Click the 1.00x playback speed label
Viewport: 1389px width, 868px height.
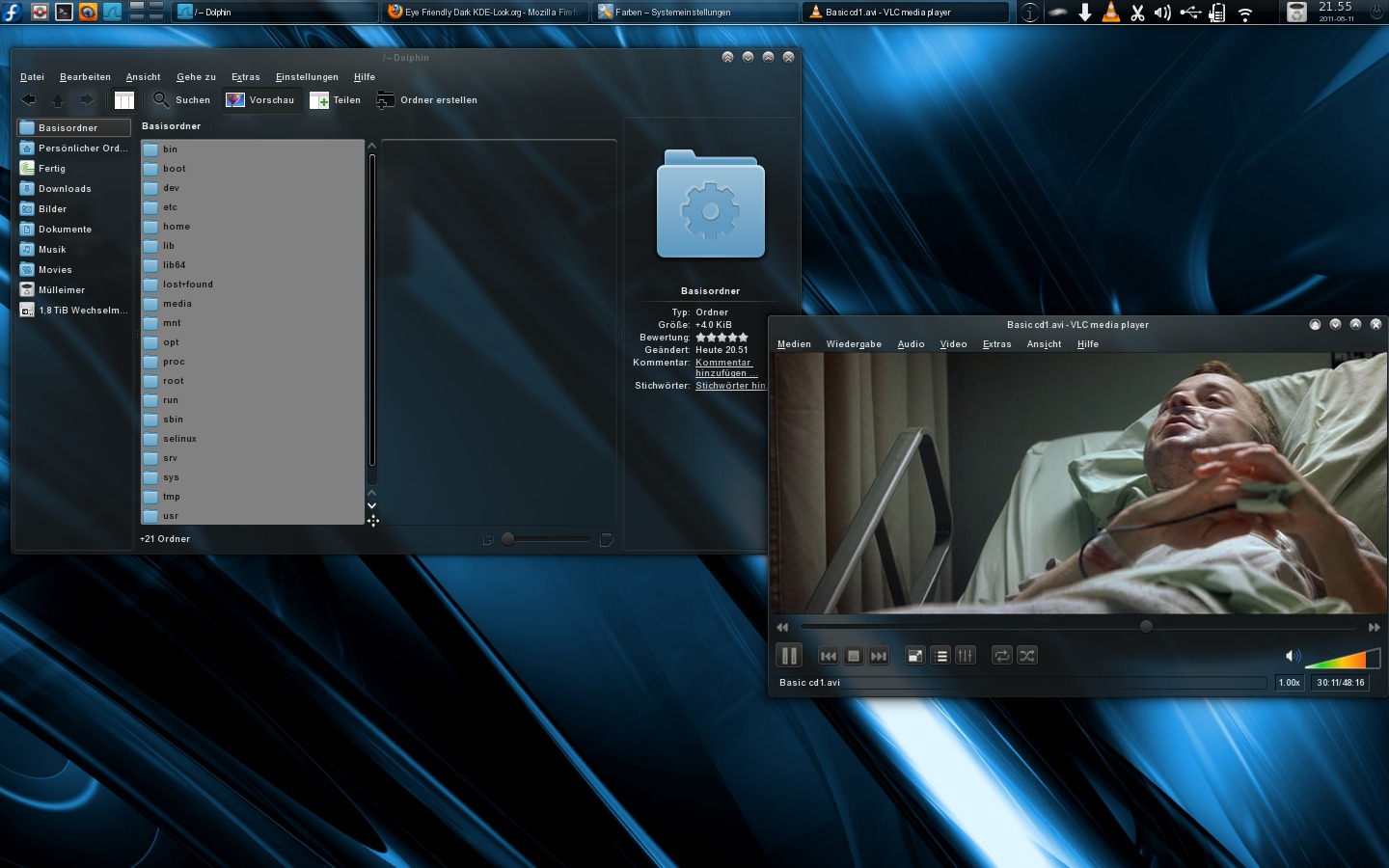click(x=1290, y=683)
